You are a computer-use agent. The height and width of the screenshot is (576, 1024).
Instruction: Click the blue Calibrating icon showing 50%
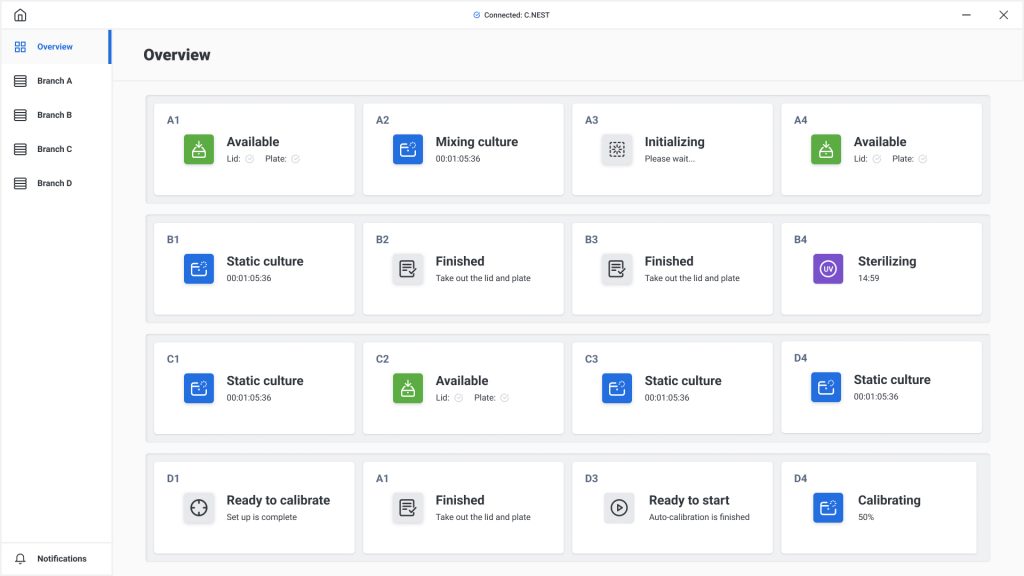(x=827, y=507)
